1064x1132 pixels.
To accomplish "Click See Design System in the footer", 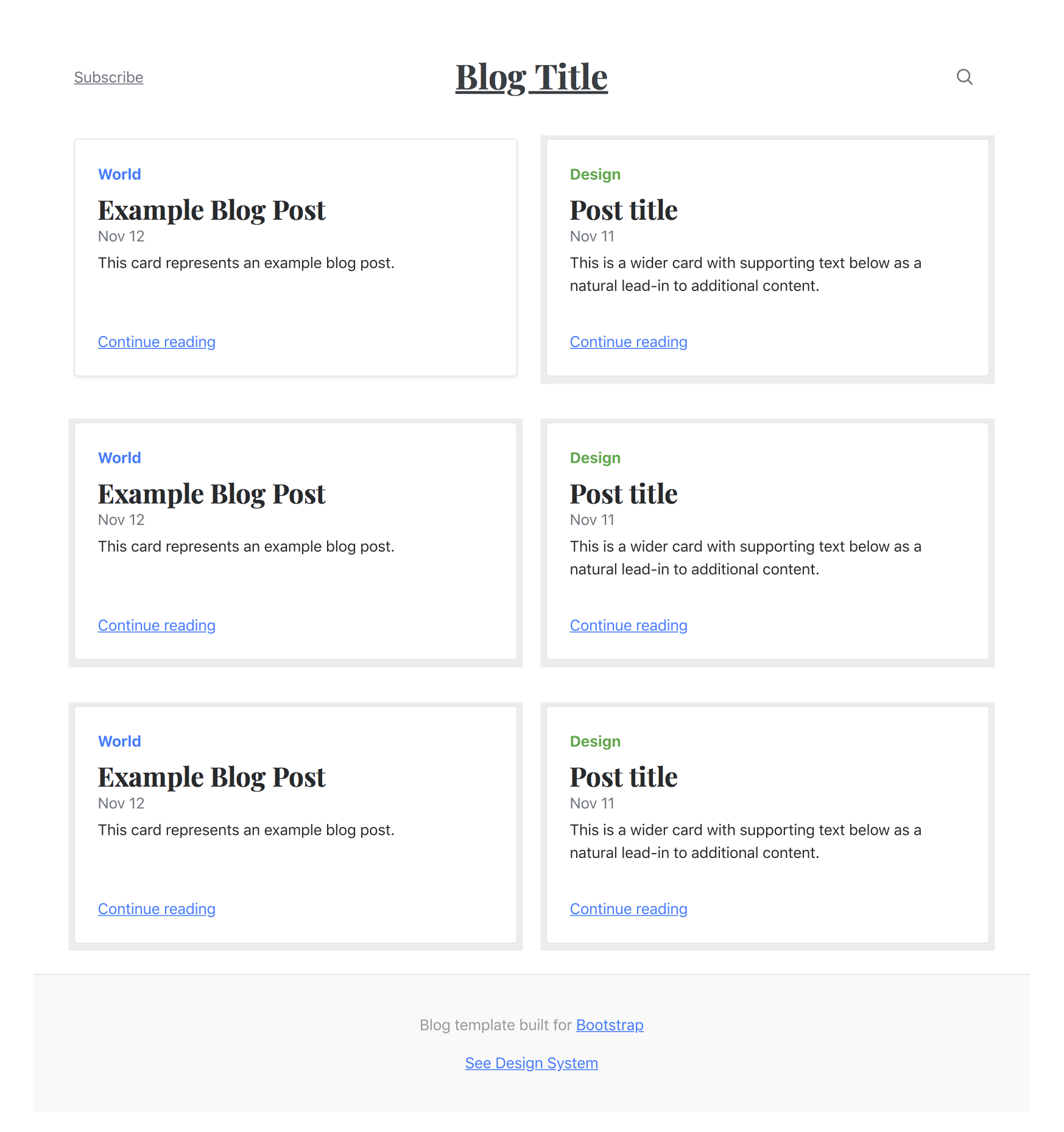I will tap(530, 1063).
